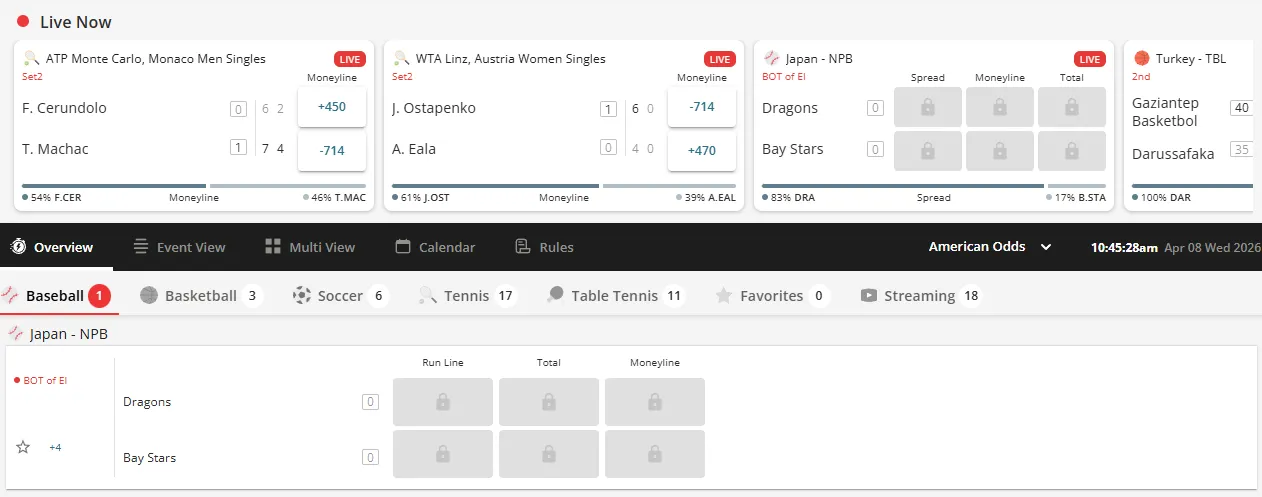Open the American Odds format dropdown
Screen dimensions: 1262x497
click(990, 247)
